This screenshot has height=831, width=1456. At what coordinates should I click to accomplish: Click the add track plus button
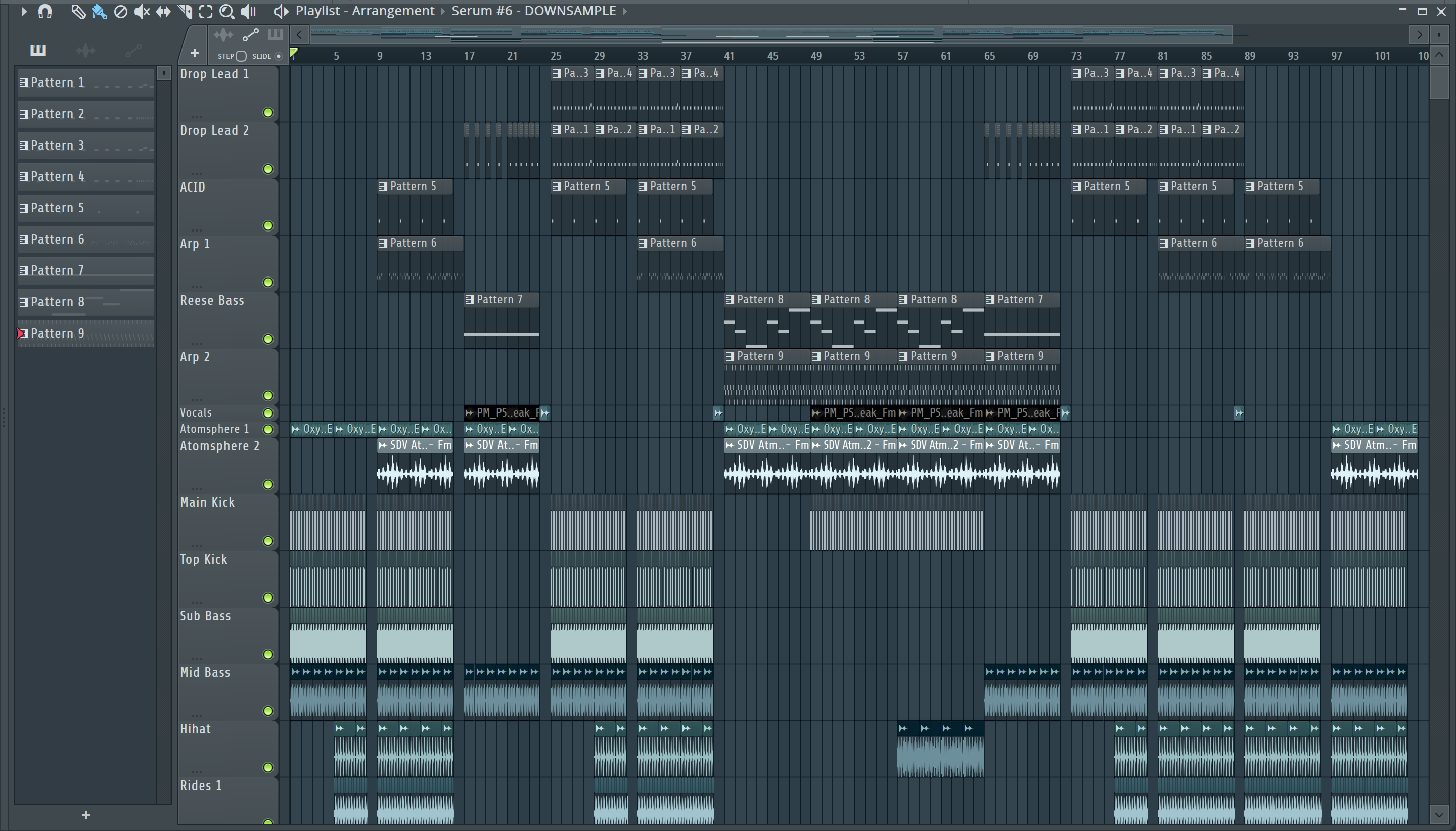(194, 53)
